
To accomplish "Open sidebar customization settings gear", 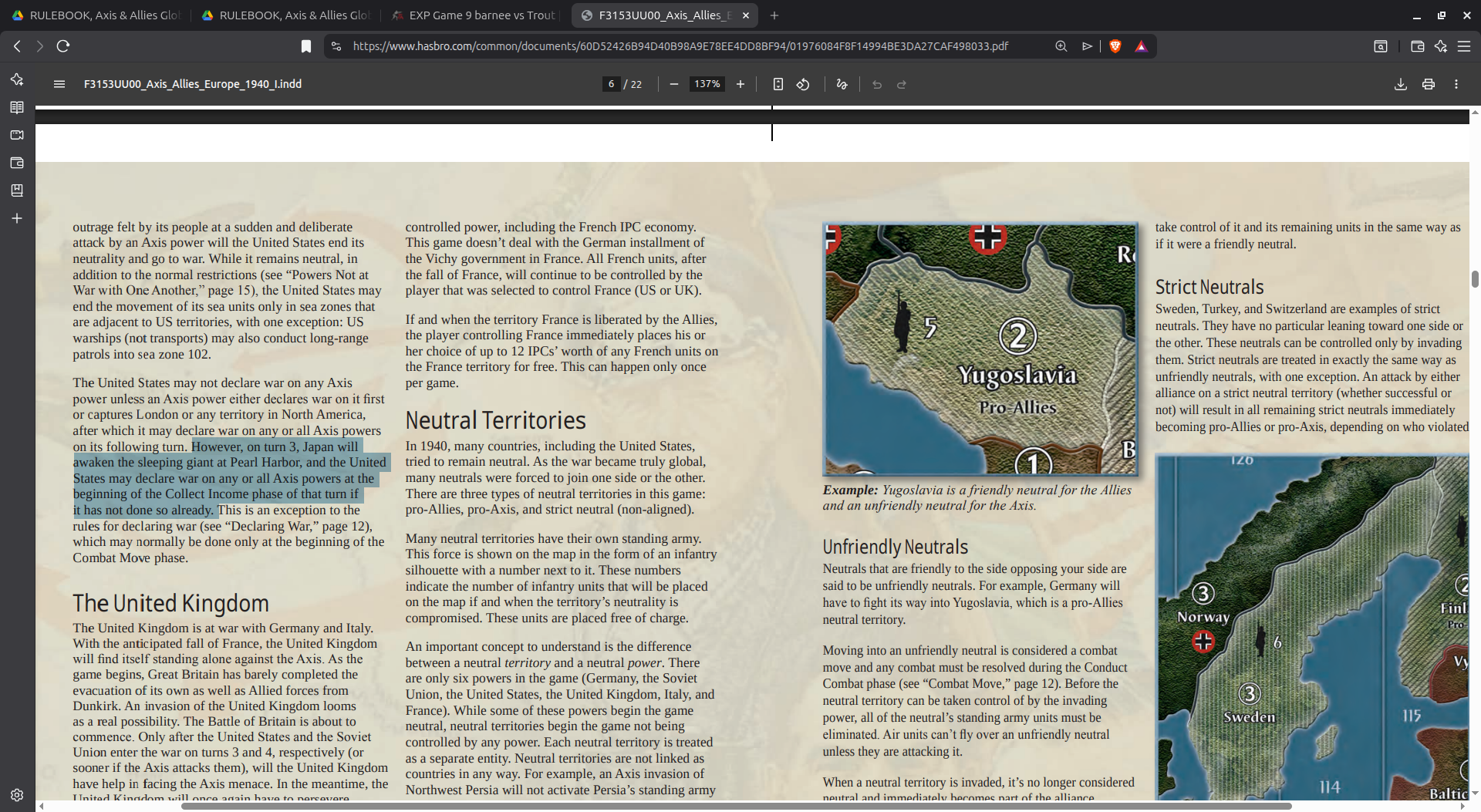I will click(16, 795).
